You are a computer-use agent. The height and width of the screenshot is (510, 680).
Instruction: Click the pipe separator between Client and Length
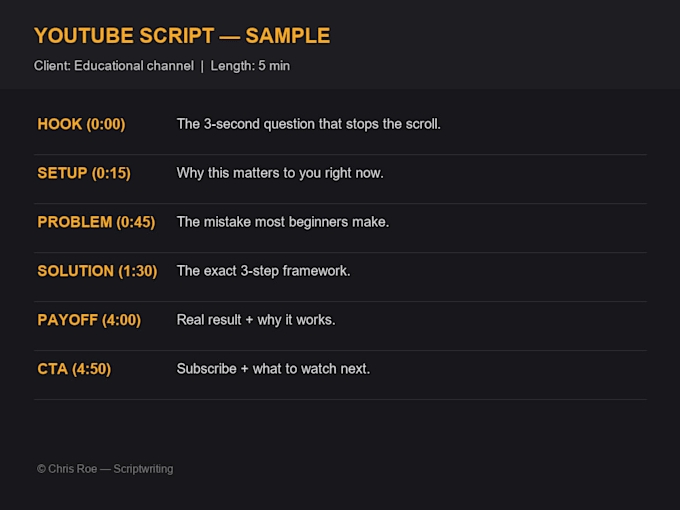click(202, 66)
